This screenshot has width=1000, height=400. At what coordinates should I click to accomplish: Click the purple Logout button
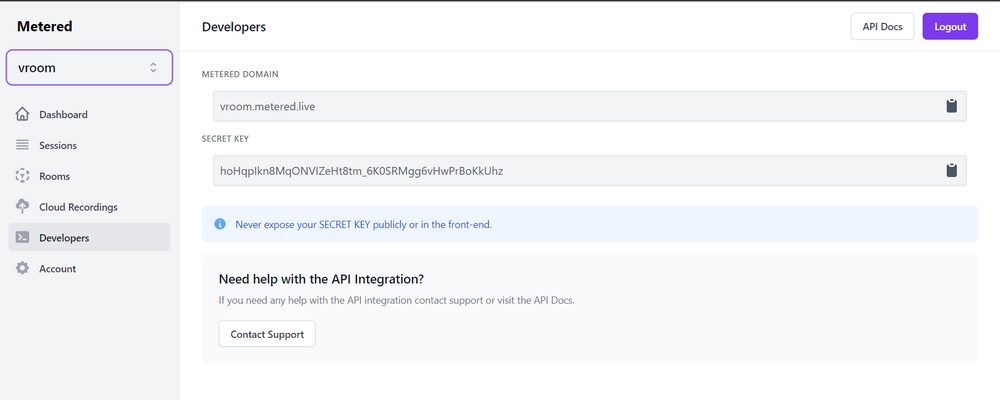pos(949,27)
